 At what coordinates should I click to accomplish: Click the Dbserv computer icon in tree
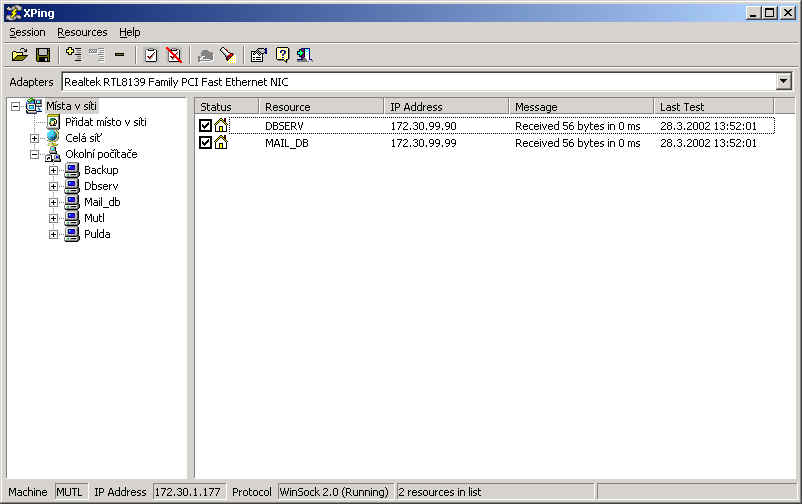coord(72,186)
